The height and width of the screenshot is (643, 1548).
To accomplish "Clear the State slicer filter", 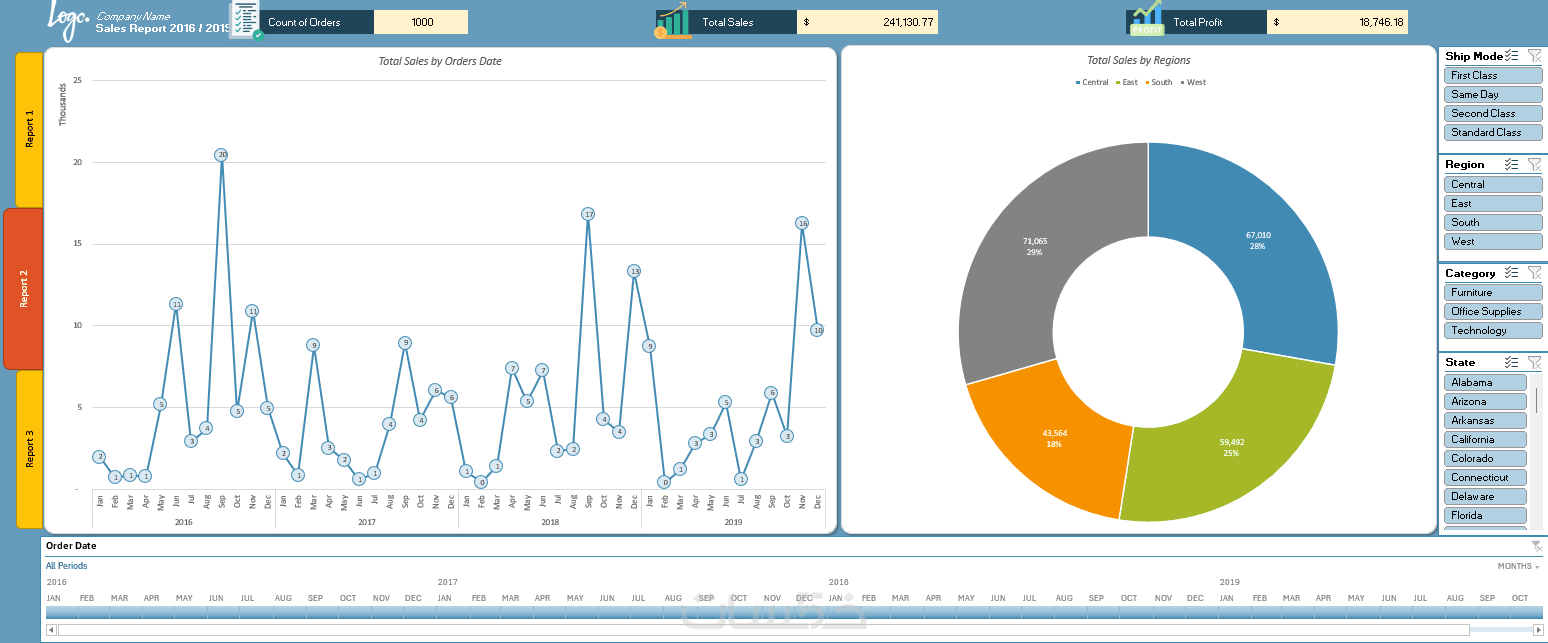I will pos(1535,362).
